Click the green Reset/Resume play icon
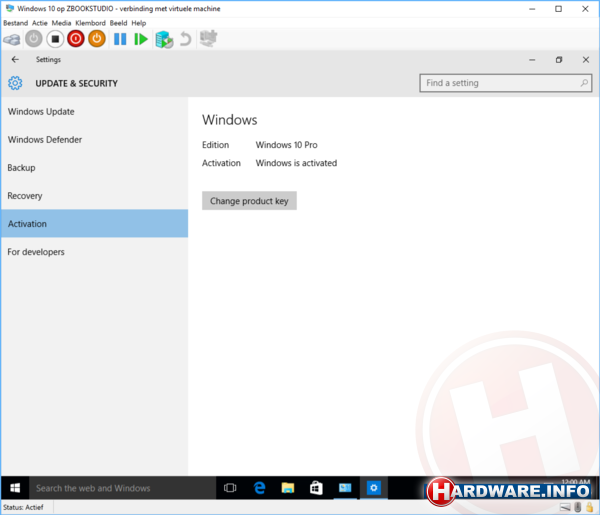Image resolution: width=600 pixels, height=515 pixels. [x=141, y=39]
